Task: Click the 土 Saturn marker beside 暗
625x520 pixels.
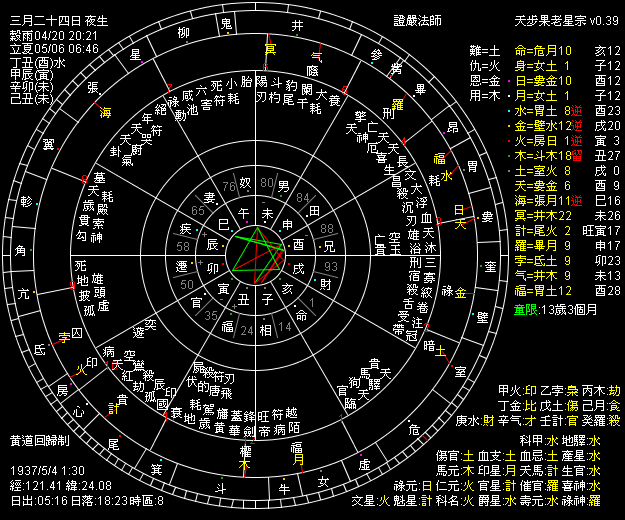Action: click(x=441, y=350)
